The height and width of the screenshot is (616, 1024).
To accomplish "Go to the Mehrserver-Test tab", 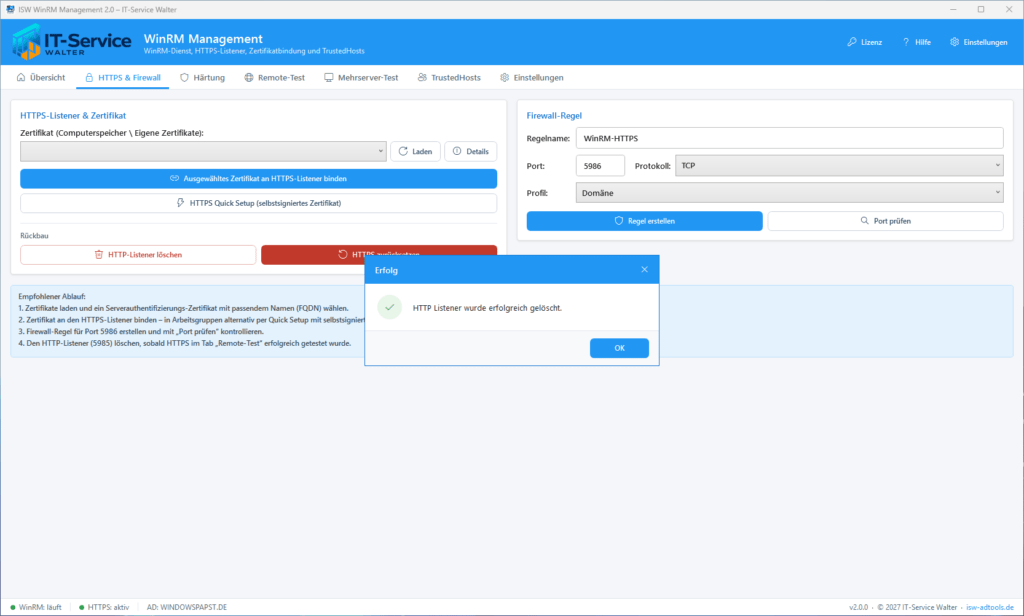I will [361, 78].
